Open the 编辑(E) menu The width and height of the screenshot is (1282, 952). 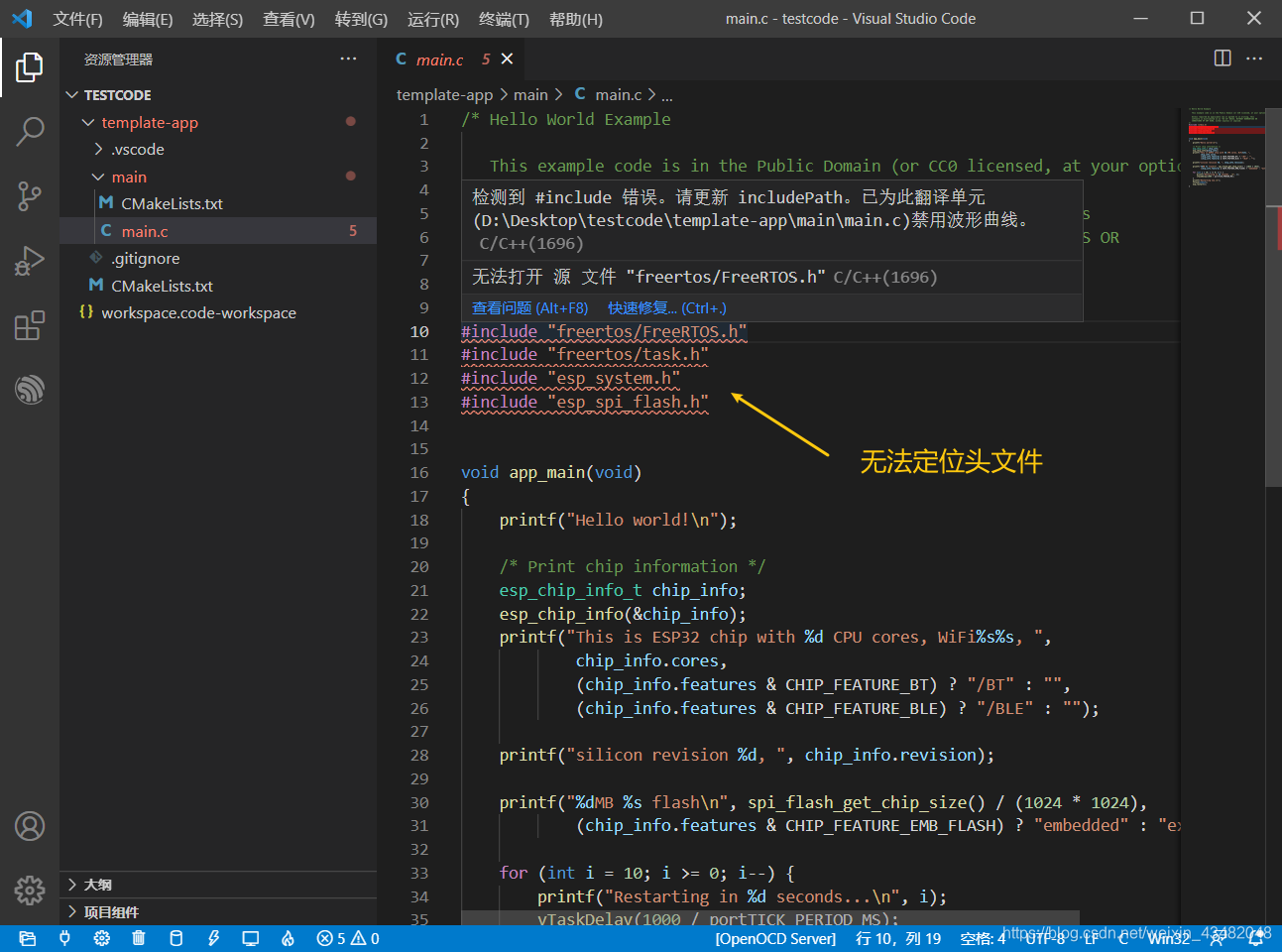coord(147,19)
